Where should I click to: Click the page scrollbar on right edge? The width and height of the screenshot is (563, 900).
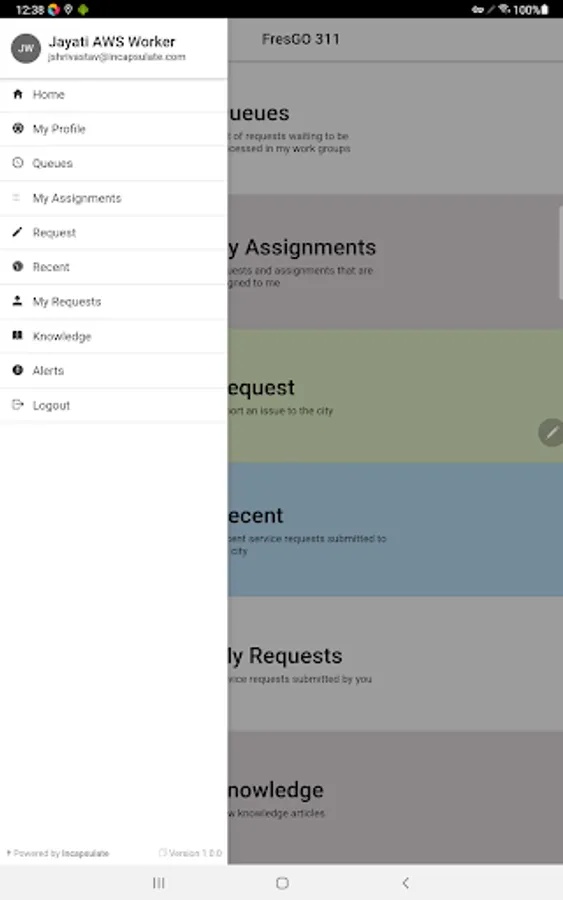561,253
